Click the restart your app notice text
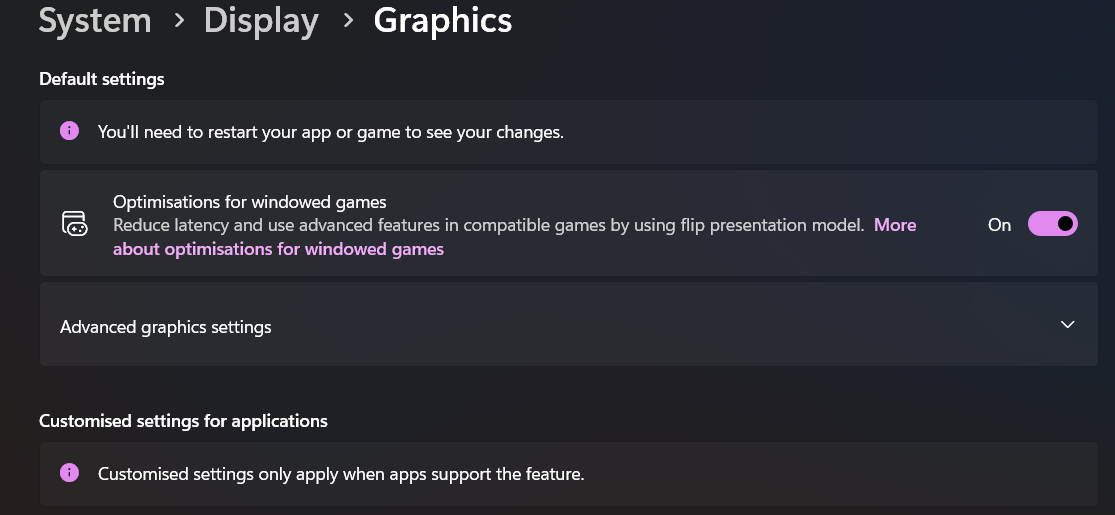The width and height of the screenshot is (1115, 515). click(331, 132)
